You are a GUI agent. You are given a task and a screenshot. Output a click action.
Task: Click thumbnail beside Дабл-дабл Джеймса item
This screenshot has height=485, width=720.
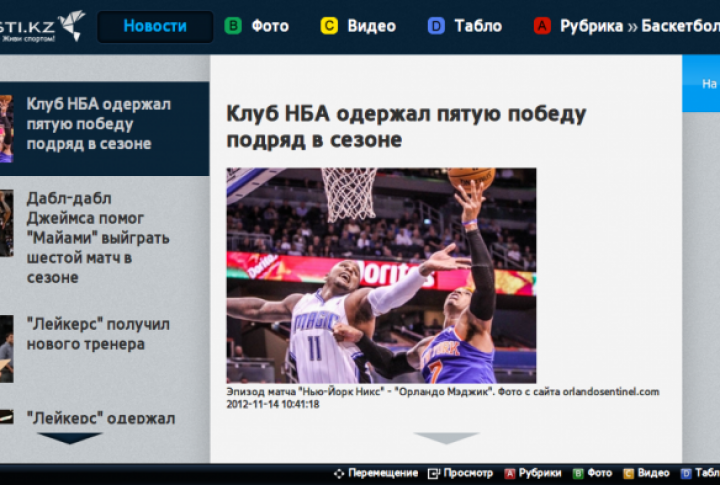6,223
